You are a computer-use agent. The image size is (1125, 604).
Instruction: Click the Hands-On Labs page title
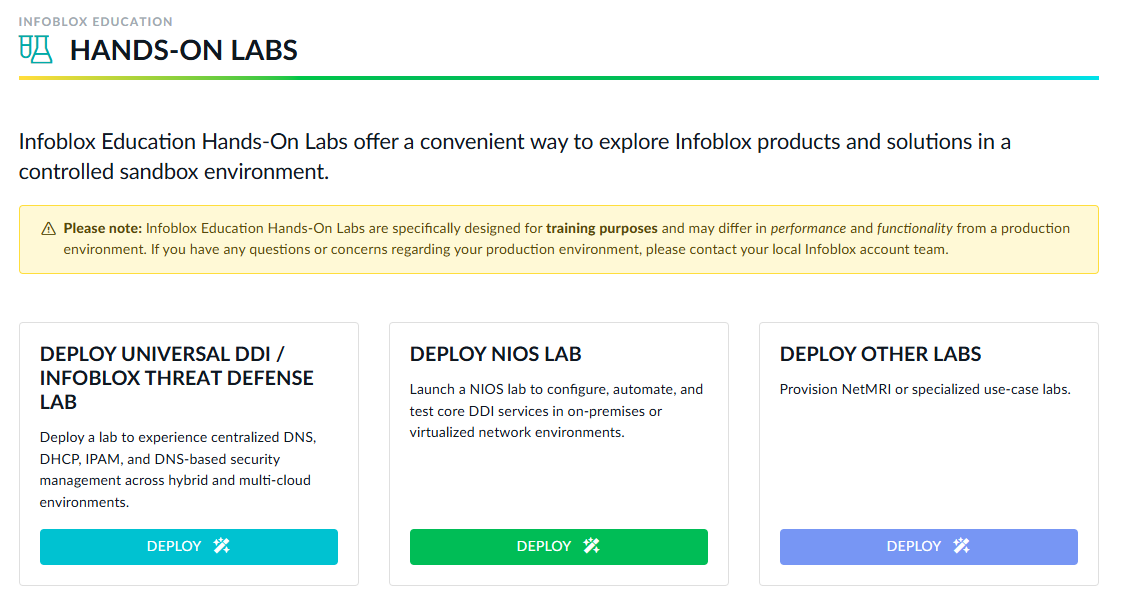(x=184, y=50)
